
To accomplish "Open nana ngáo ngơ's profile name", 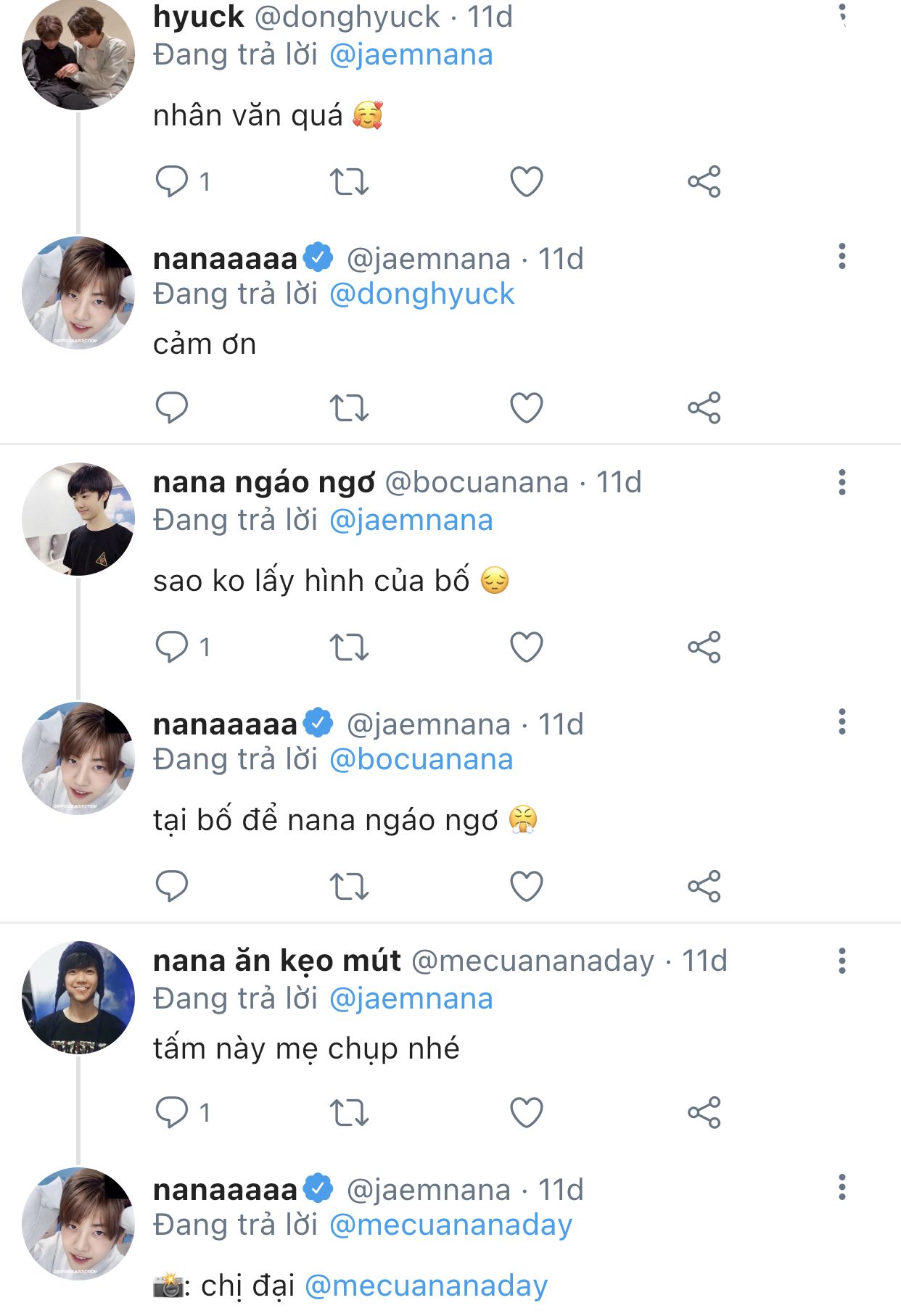I will 264,483.
